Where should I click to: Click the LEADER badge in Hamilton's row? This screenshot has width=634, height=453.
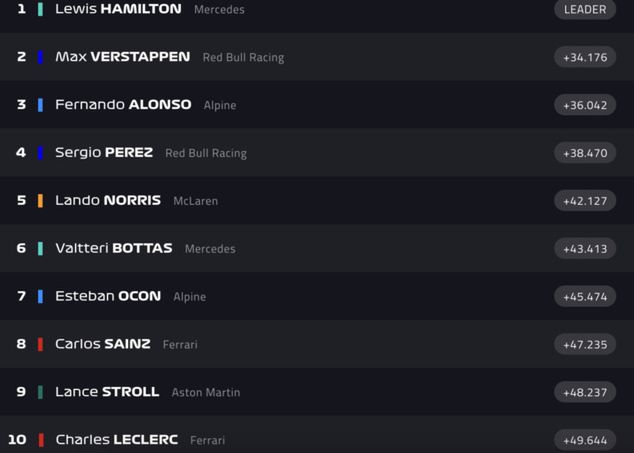pyautogui.click(x=585, y=9)
